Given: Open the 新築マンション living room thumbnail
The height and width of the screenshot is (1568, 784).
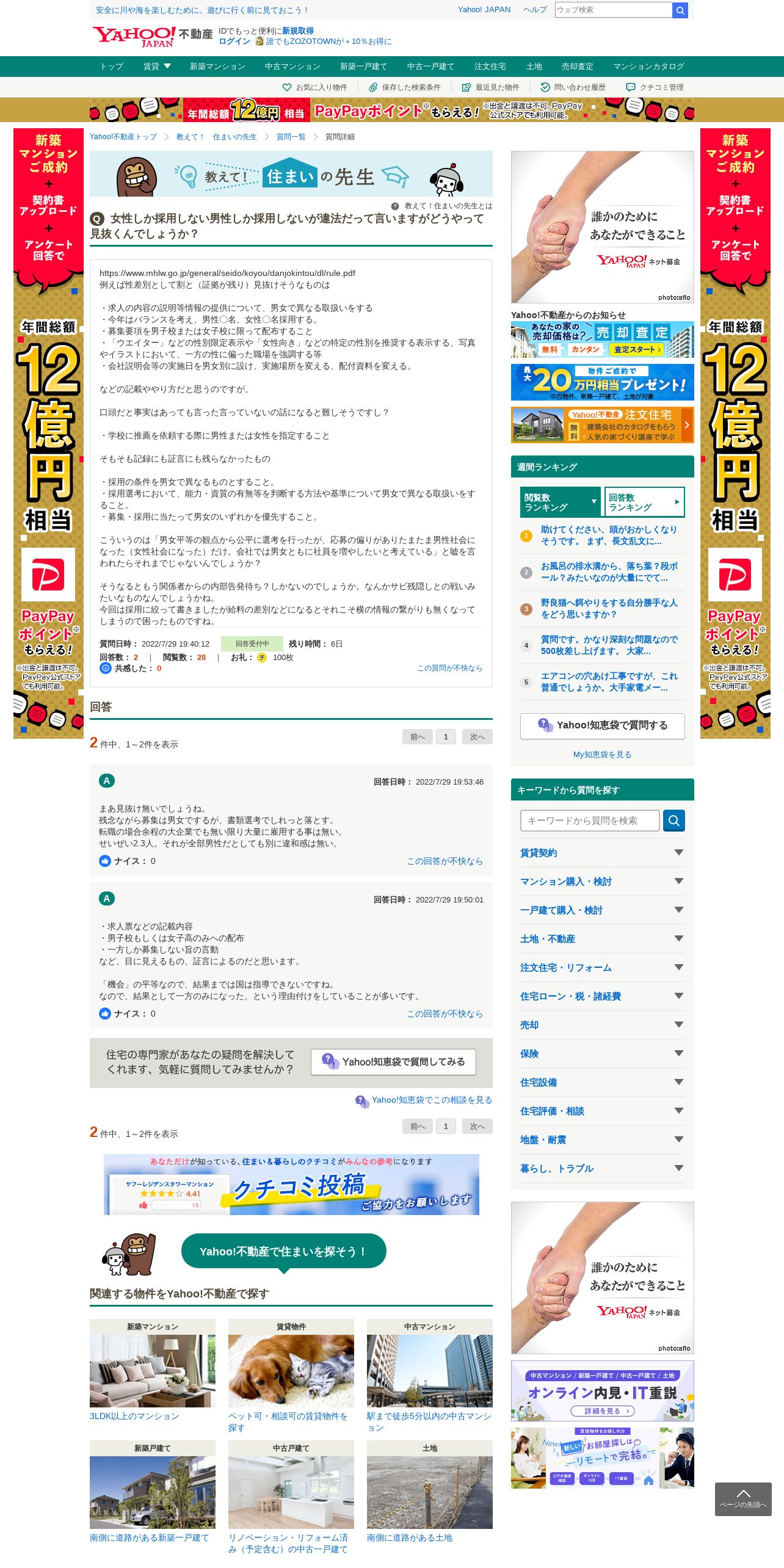Looking at the screenshot, I should click(153, 1371).
